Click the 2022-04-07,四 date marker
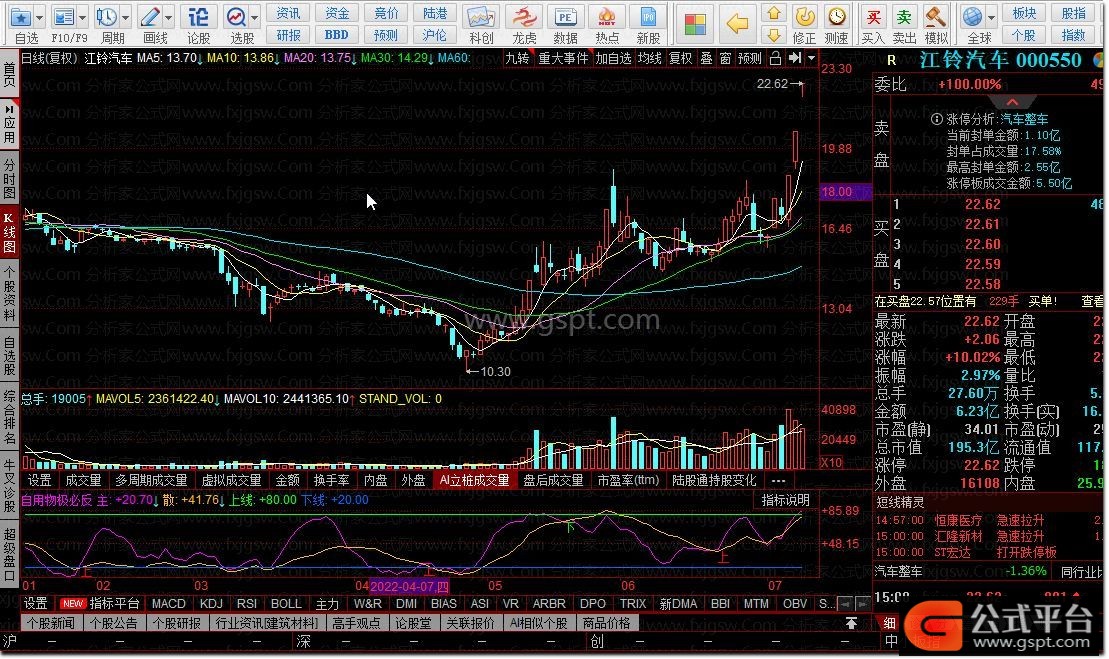This screenshot has height=659, width=1109. point(410,586)
